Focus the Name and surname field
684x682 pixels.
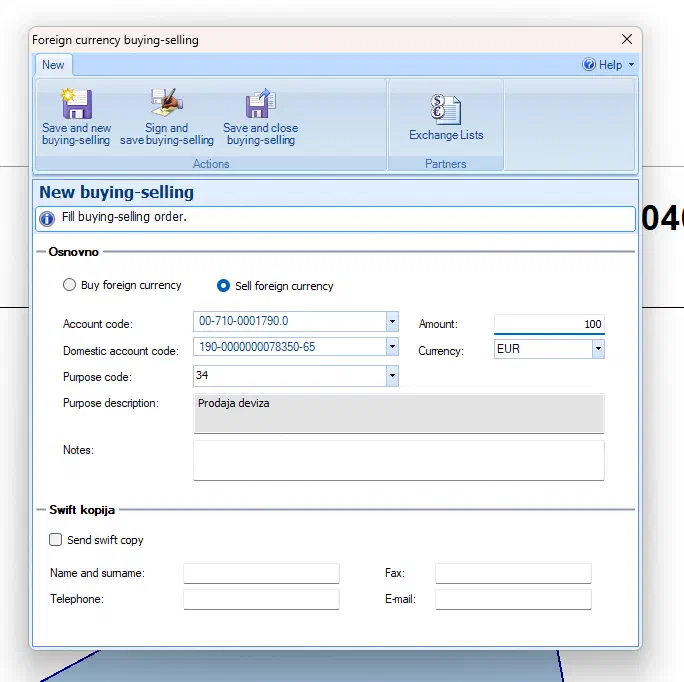(261, 573)
